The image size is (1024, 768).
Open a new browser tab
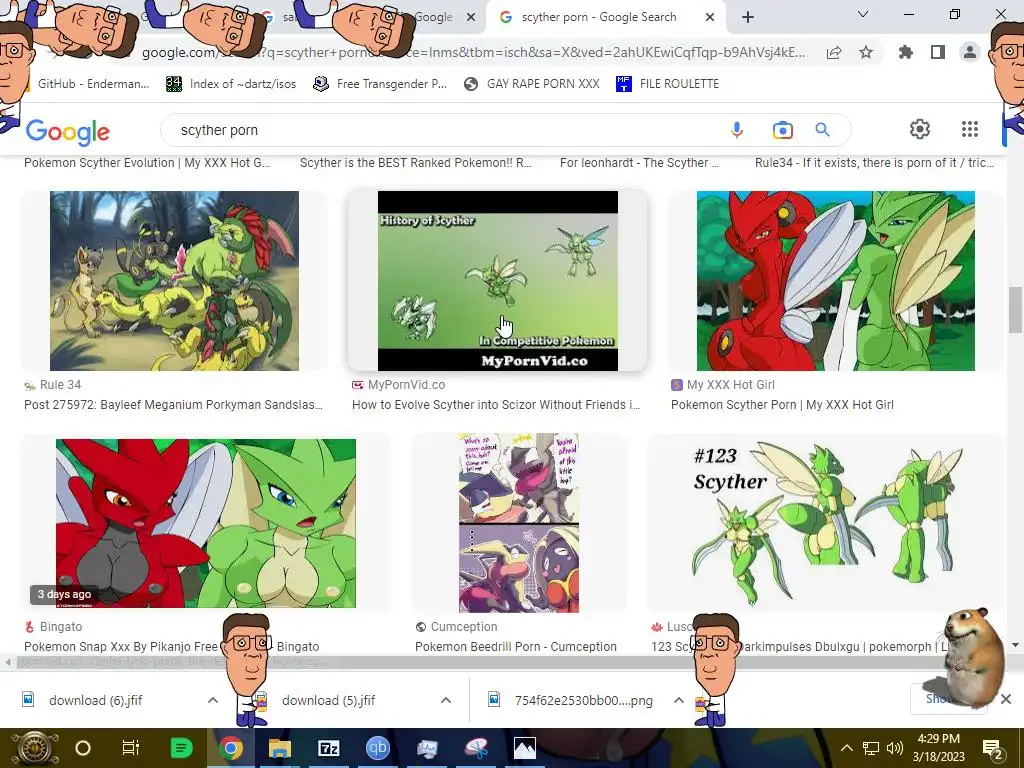748,18
